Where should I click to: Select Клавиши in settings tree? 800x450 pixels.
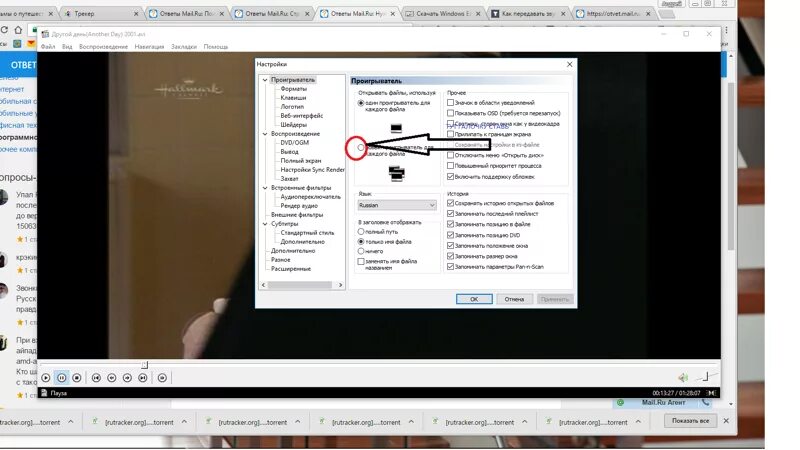(x=293, y=97)
